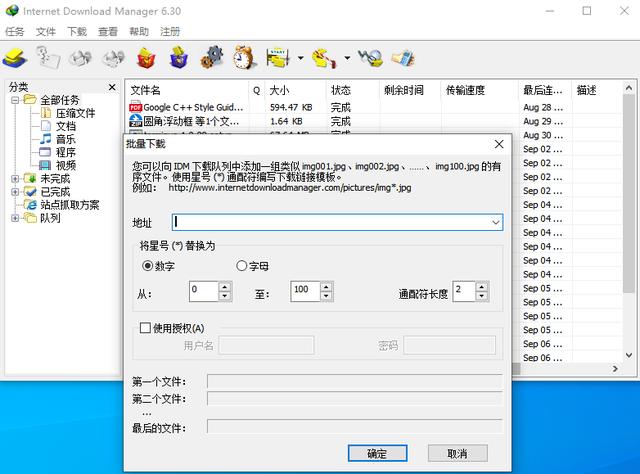The width and height of the screenshot is (640, 474).
Task: Click the PDF icon of Google C++ Style Guide
Action: [135, 107]
